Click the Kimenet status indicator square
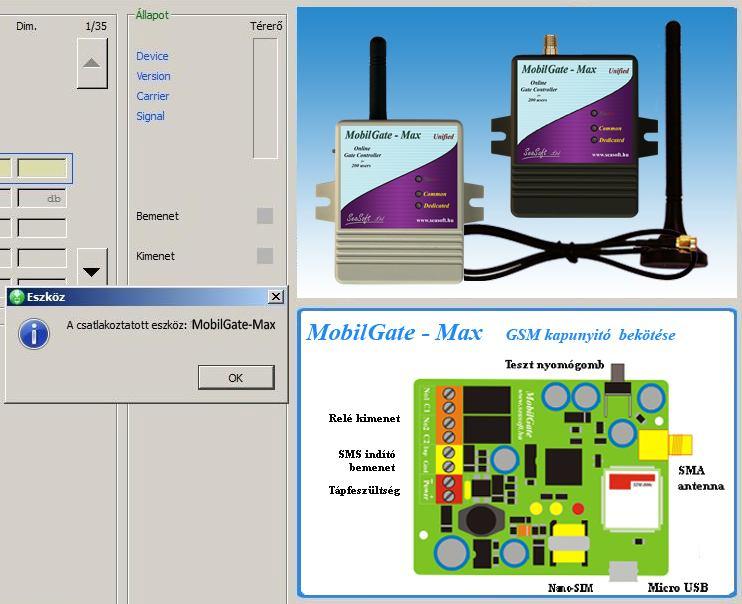 [x=265, y=256]
